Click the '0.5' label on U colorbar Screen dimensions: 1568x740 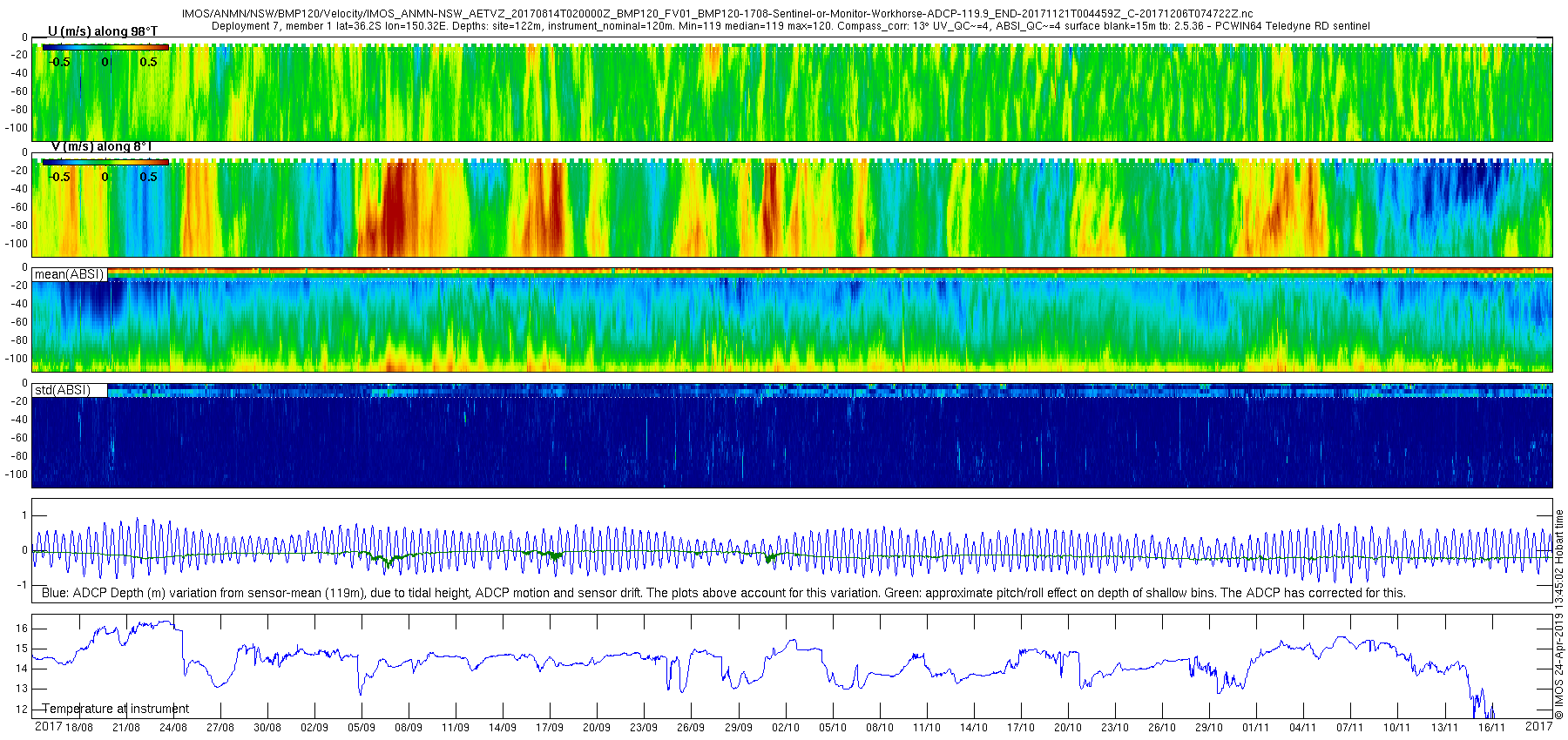click(148, 62)
